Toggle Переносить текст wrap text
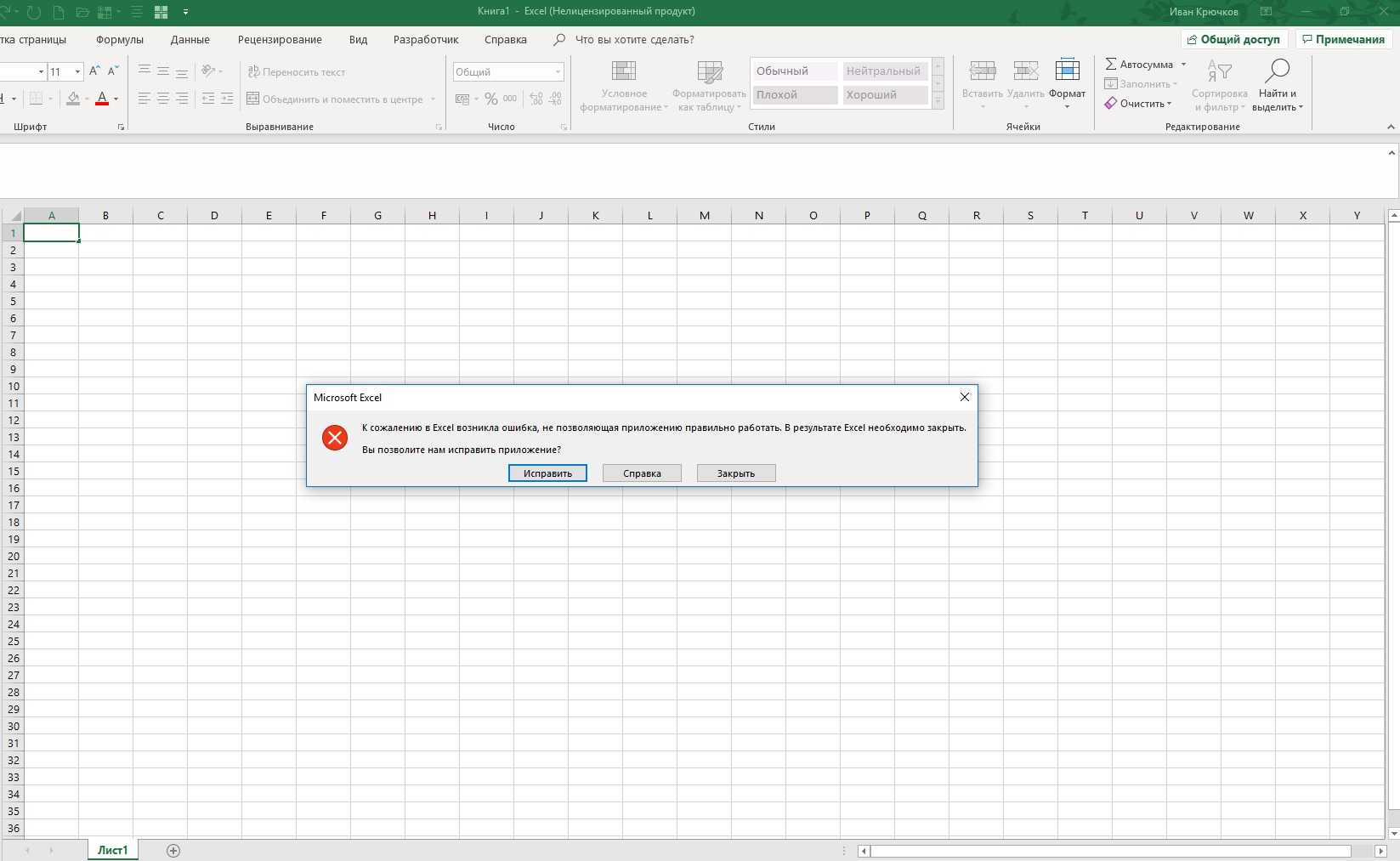 (297, 71)
